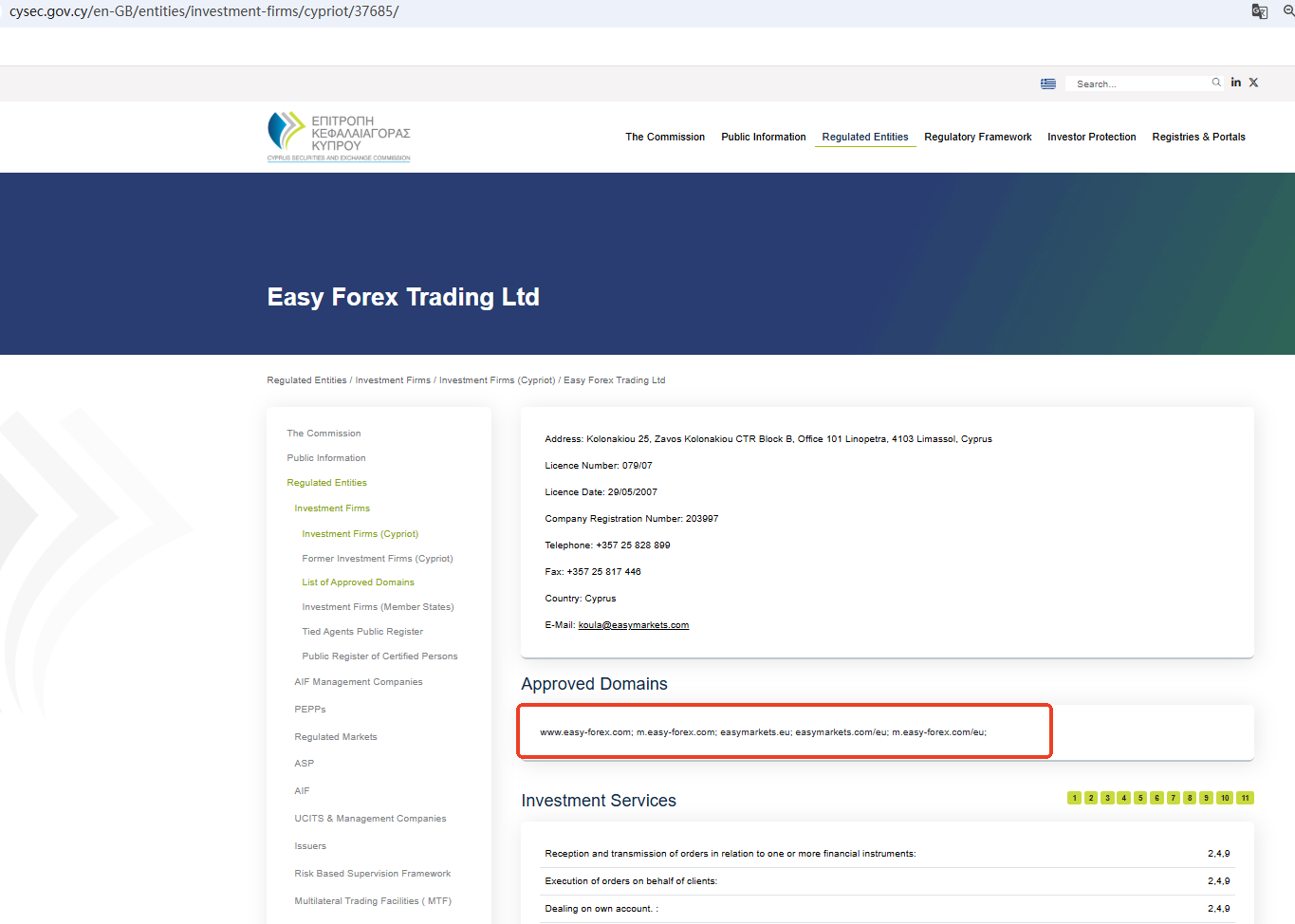Screen dimensions: 1295x924
Task: Click the koula@easymarkets.com email link
Action: (633, 625)
